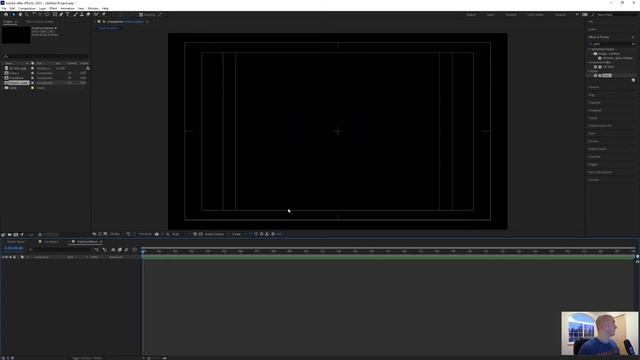The image size is (640, 360).
Task: Expand the Content-Aware Fill panel
Action: click(x=600, y=126)
